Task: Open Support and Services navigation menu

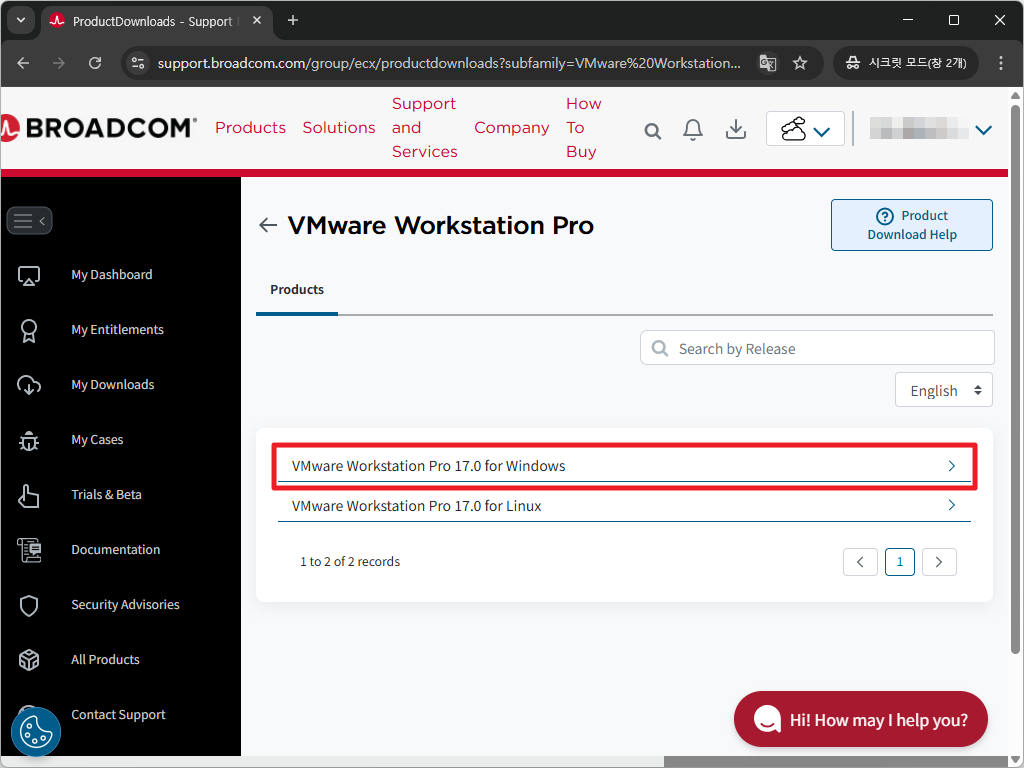Action: 424,127
